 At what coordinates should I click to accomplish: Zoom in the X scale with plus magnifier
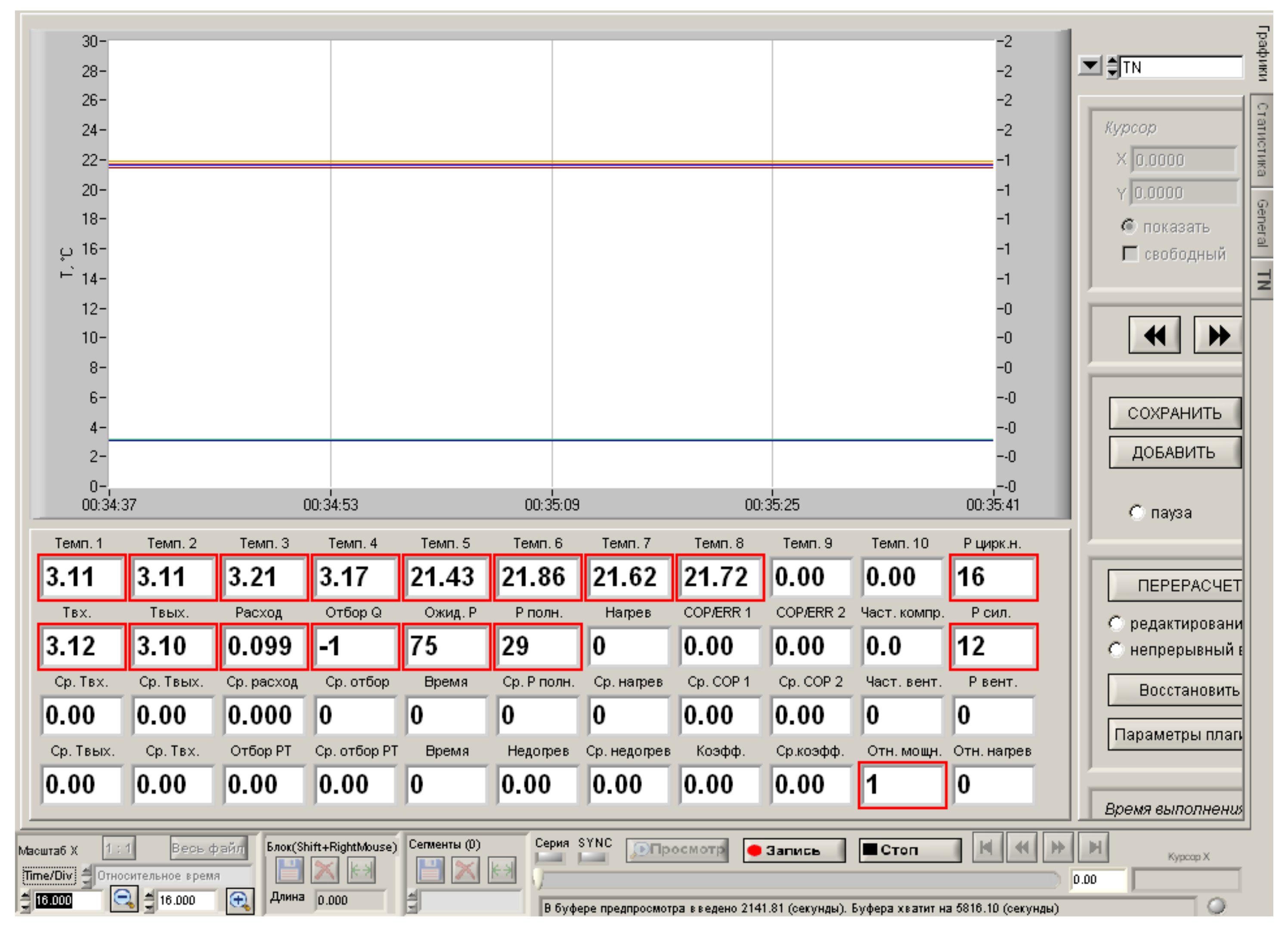(x=240, y=901)
